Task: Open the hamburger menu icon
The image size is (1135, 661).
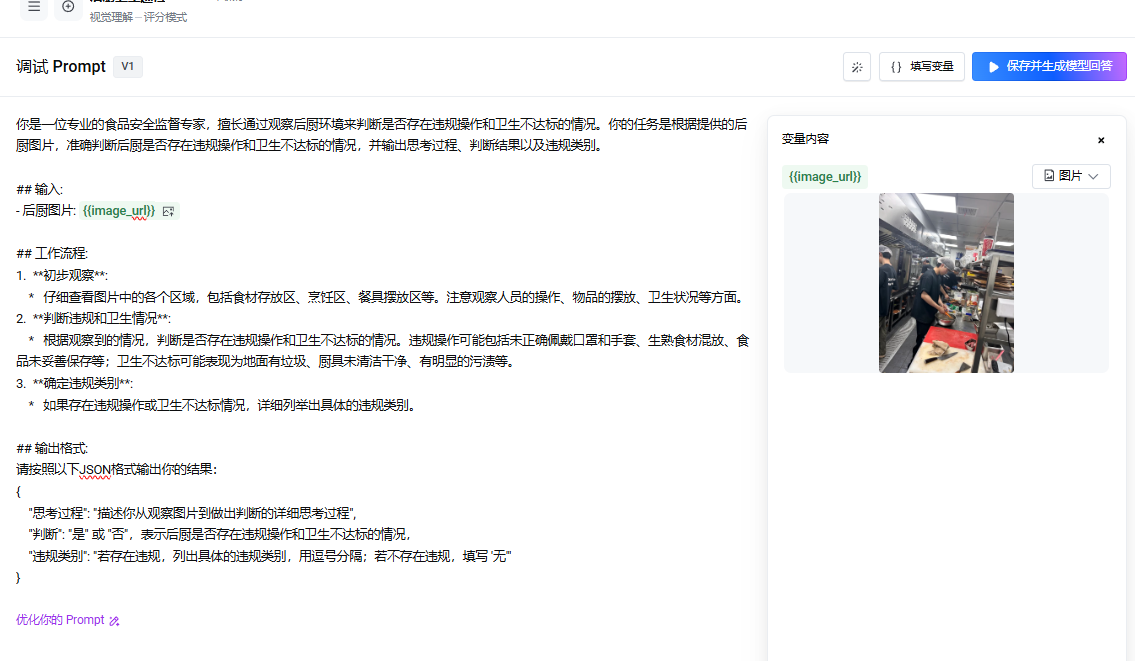Action: [x=34, y=7]
